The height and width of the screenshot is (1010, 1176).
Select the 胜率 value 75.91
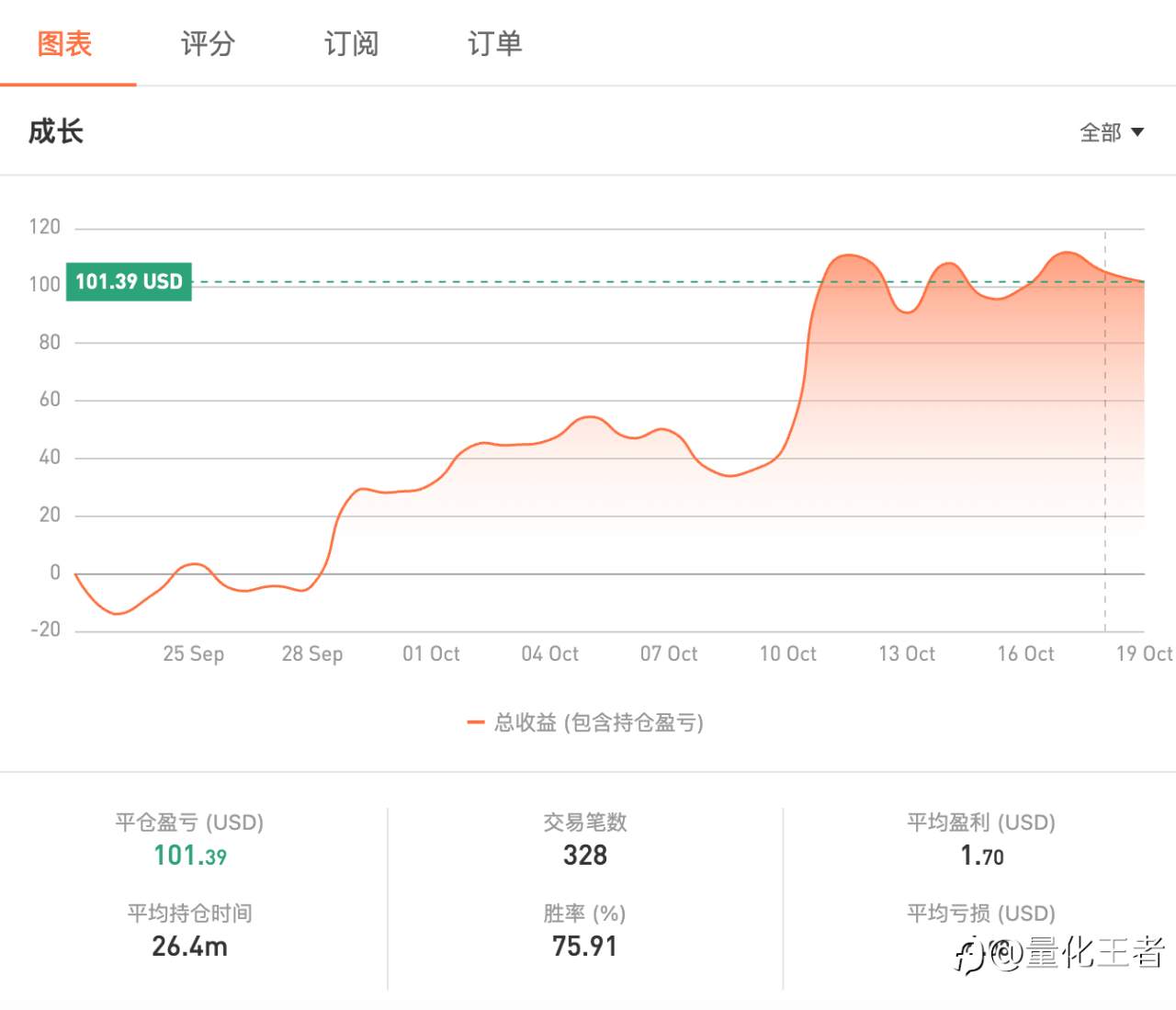pos(585,946)
